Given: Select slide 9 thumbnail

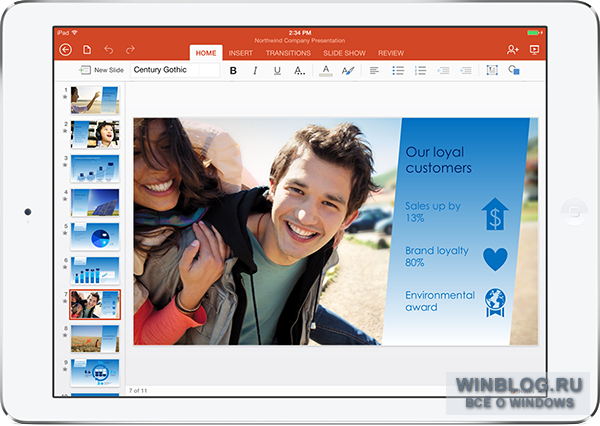Looking at the screenshot, I should (x=95, y=372).
